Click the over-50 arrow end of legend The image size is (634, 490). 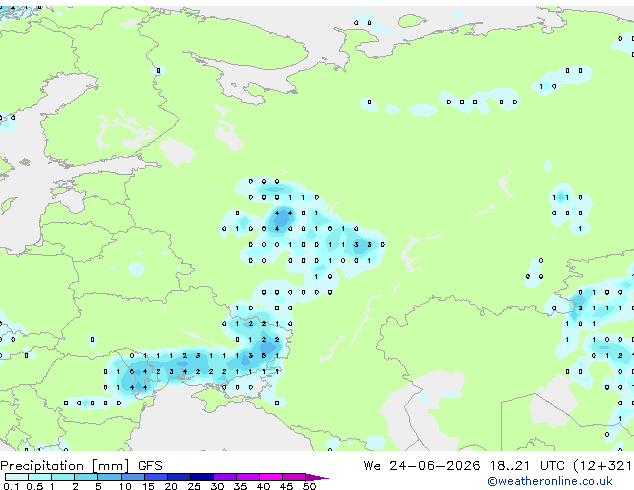[x=317, y=477]
